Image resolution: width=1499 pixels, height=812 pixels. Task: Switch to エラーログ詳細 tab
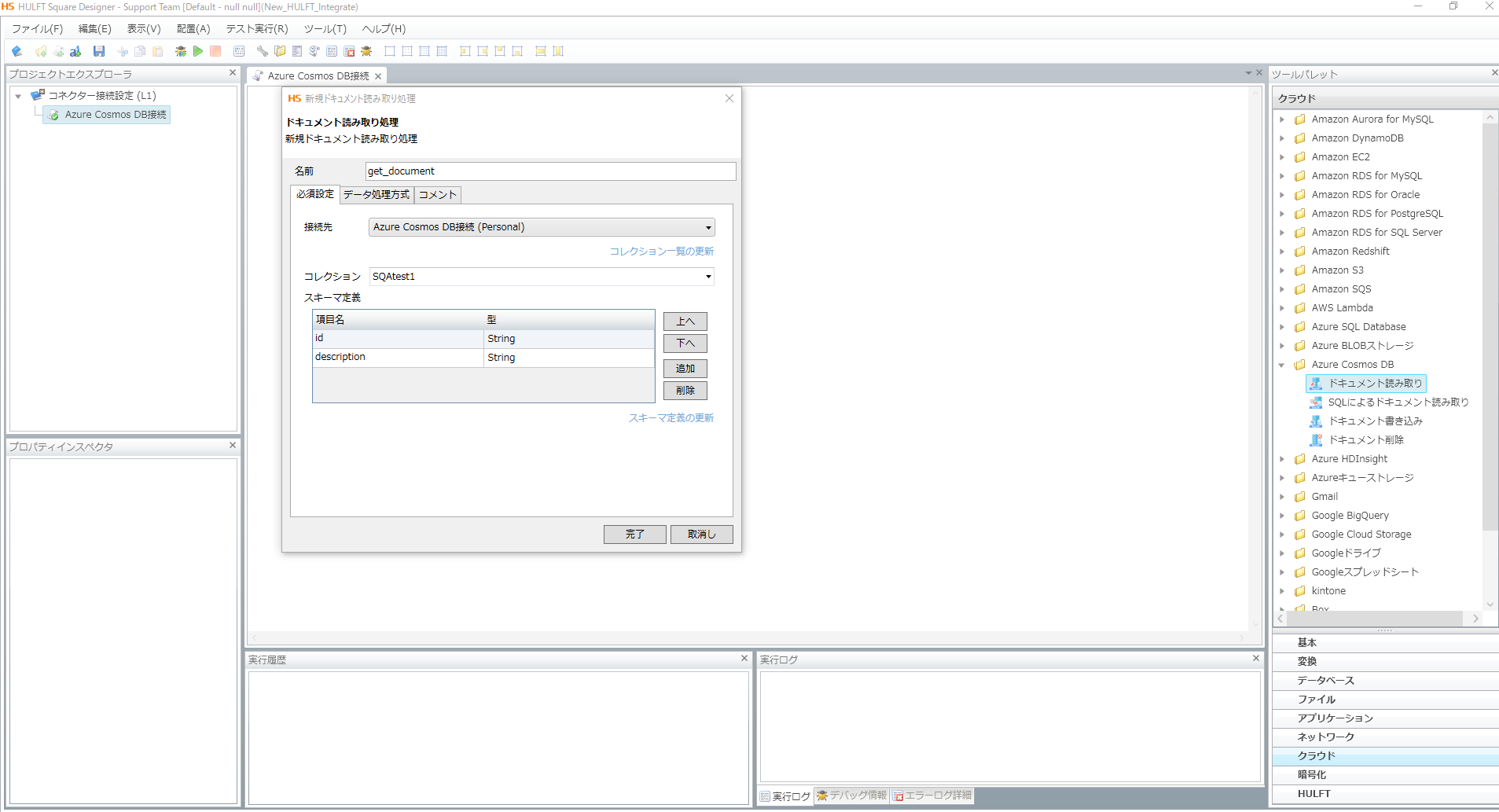pyautogui.click(x=932, y=795)
